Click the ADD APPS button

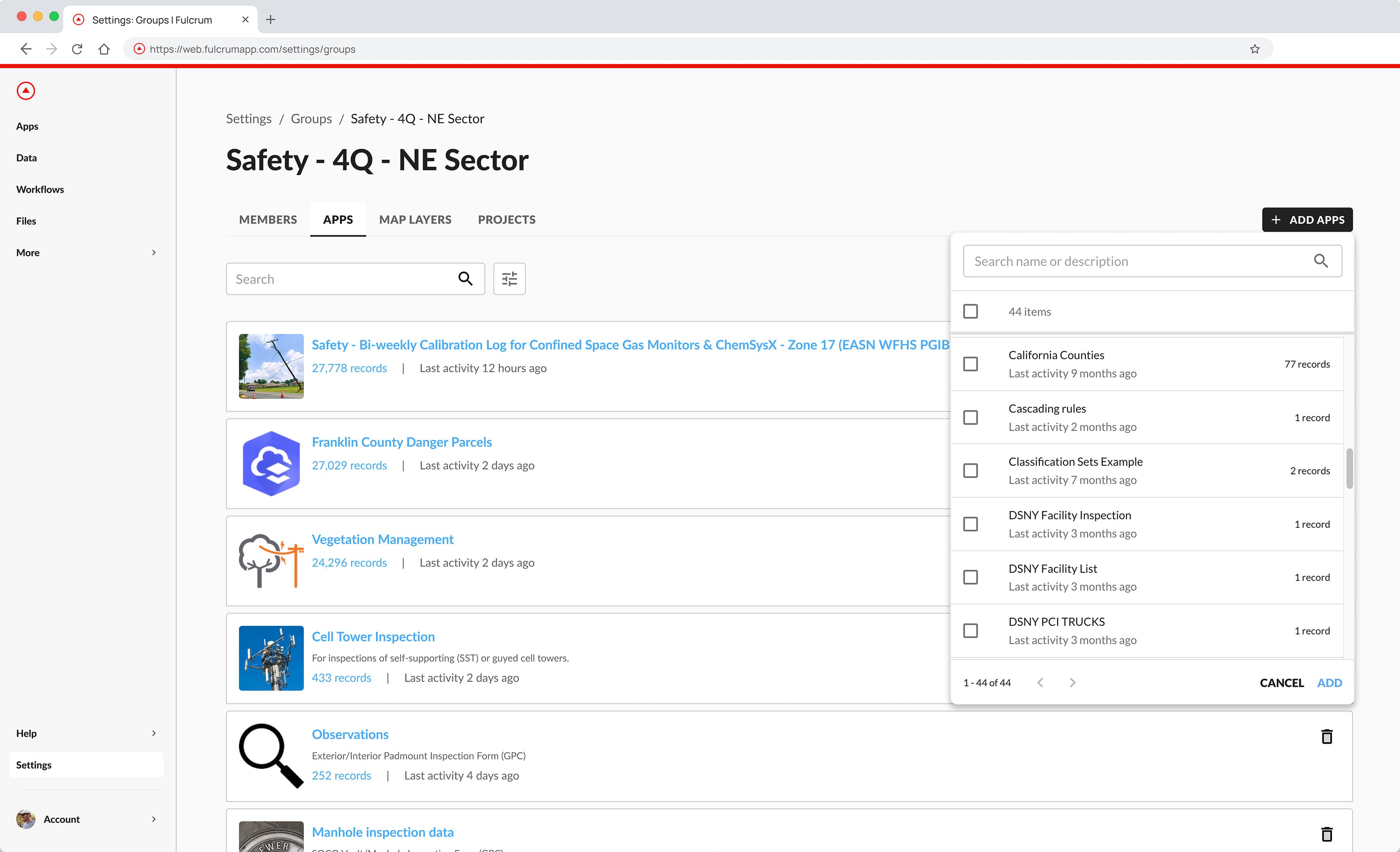tap(1307, 219)
